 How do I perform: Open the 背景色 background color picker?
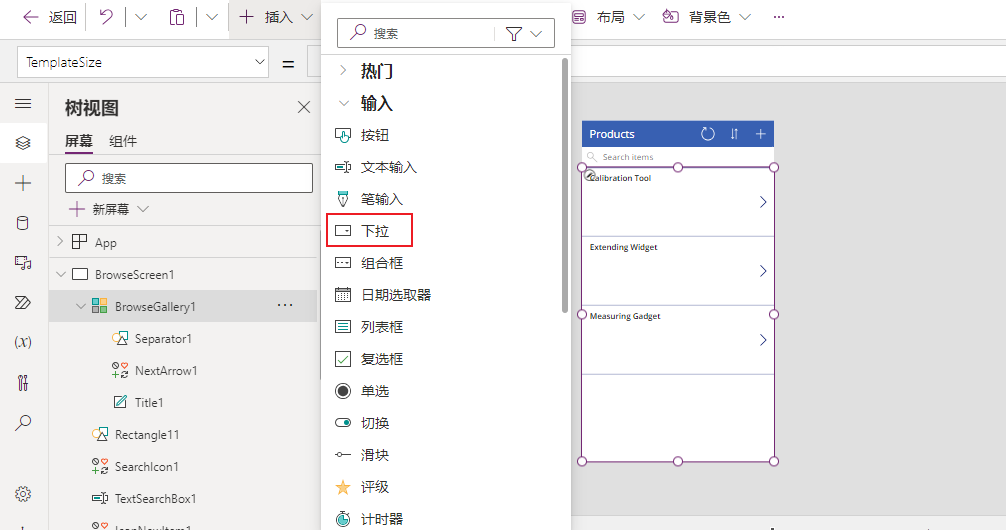click(x=706, y=17)
